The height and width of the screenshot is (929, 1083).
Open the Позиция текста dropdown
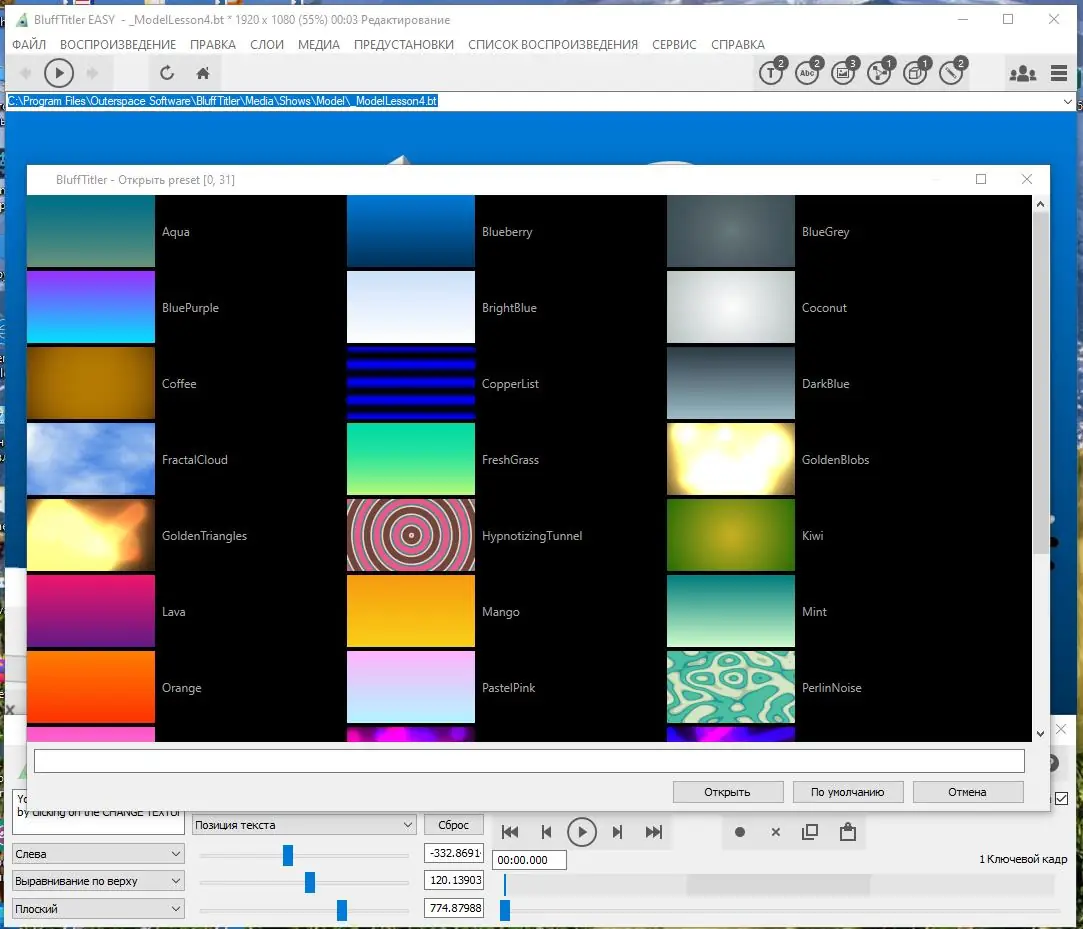pos(304,824)
